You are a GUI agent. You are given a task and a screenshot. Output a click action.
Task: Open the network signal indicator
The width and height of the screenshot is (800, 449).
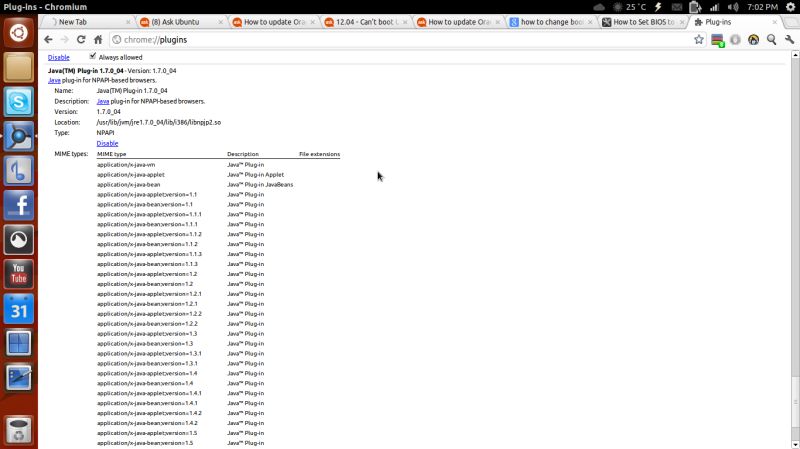(714, 7)
